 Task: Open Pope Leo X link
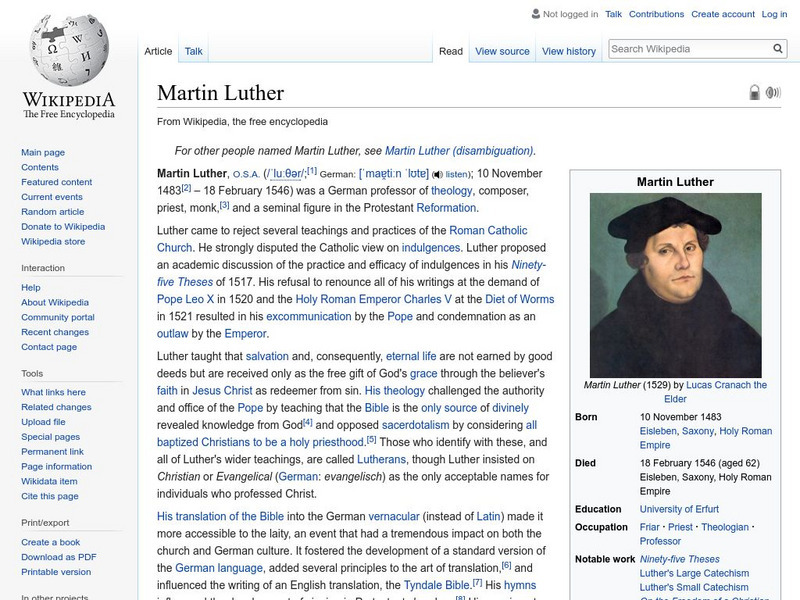185,299
